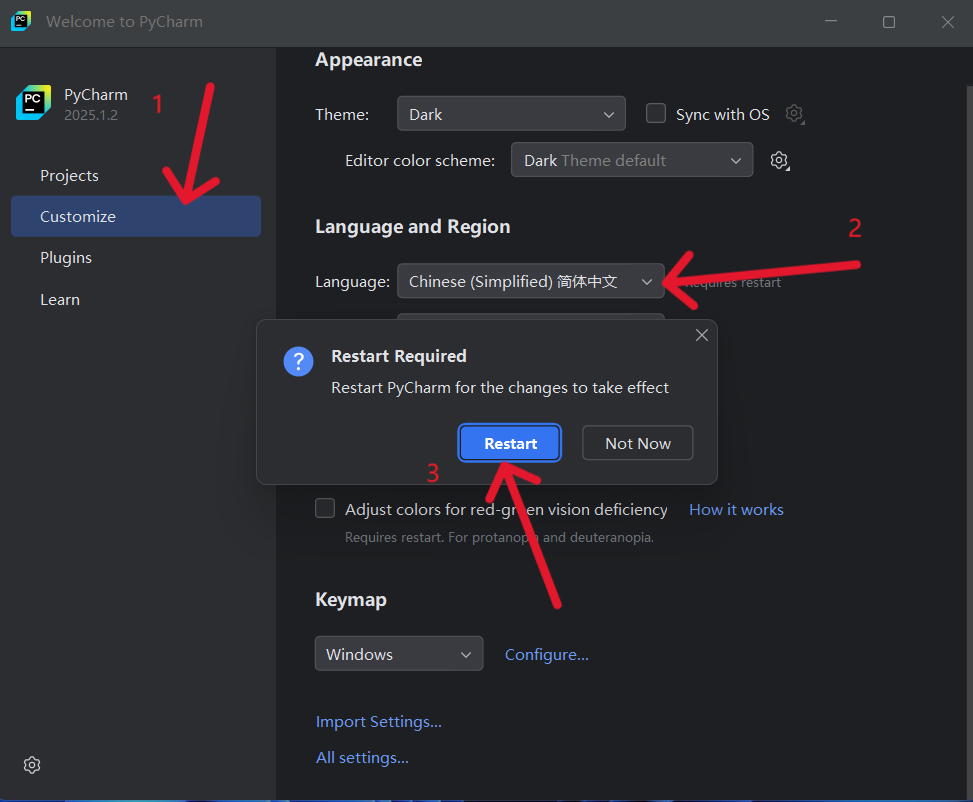The height and width of the screenshot is (802, 973).
Task: Open editor color scheme gear options
Action: coord(780,160)
